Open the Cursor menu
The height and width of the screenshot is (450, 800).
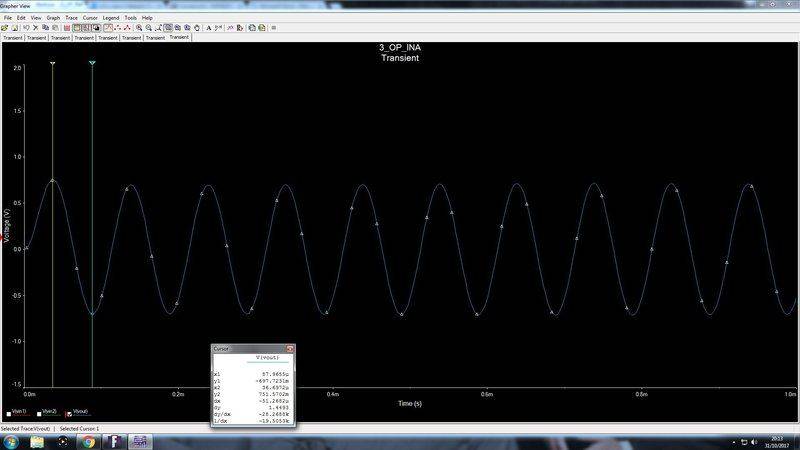point(90,18)
